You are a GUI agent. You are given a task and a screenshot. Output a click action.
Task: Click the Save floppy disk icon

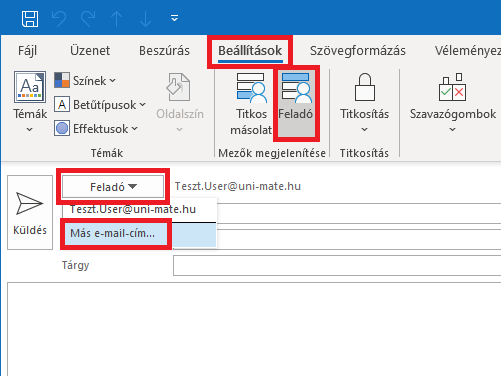[x=30, y=19]
